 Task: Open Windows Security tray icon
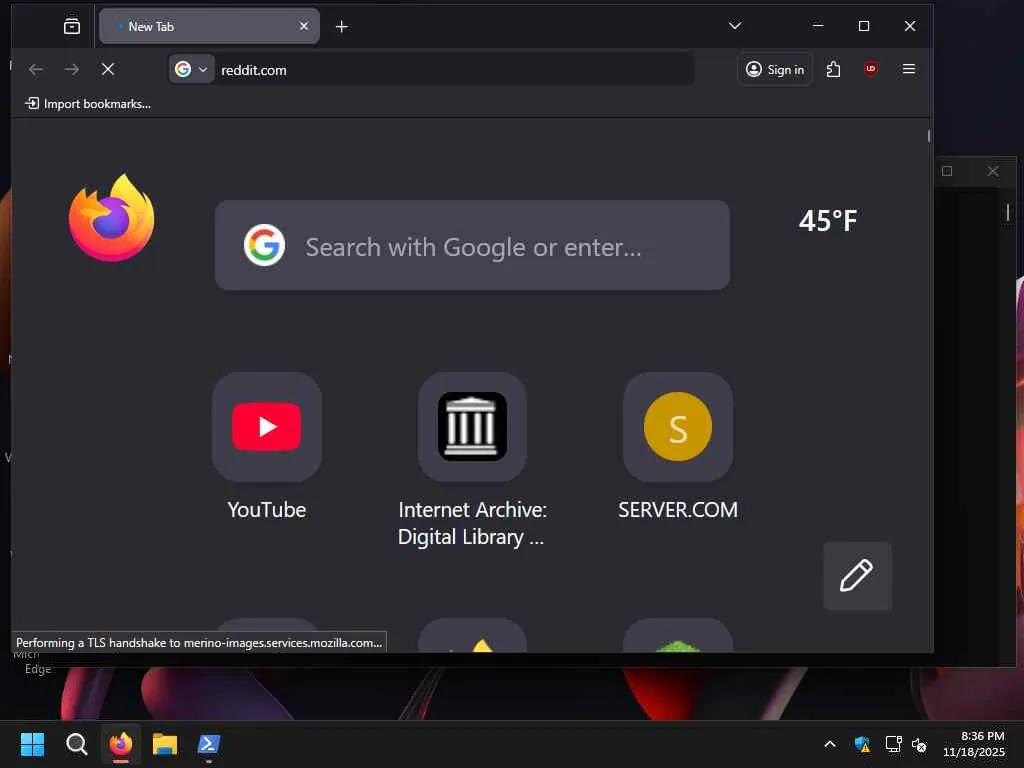[x=862, y=744]
